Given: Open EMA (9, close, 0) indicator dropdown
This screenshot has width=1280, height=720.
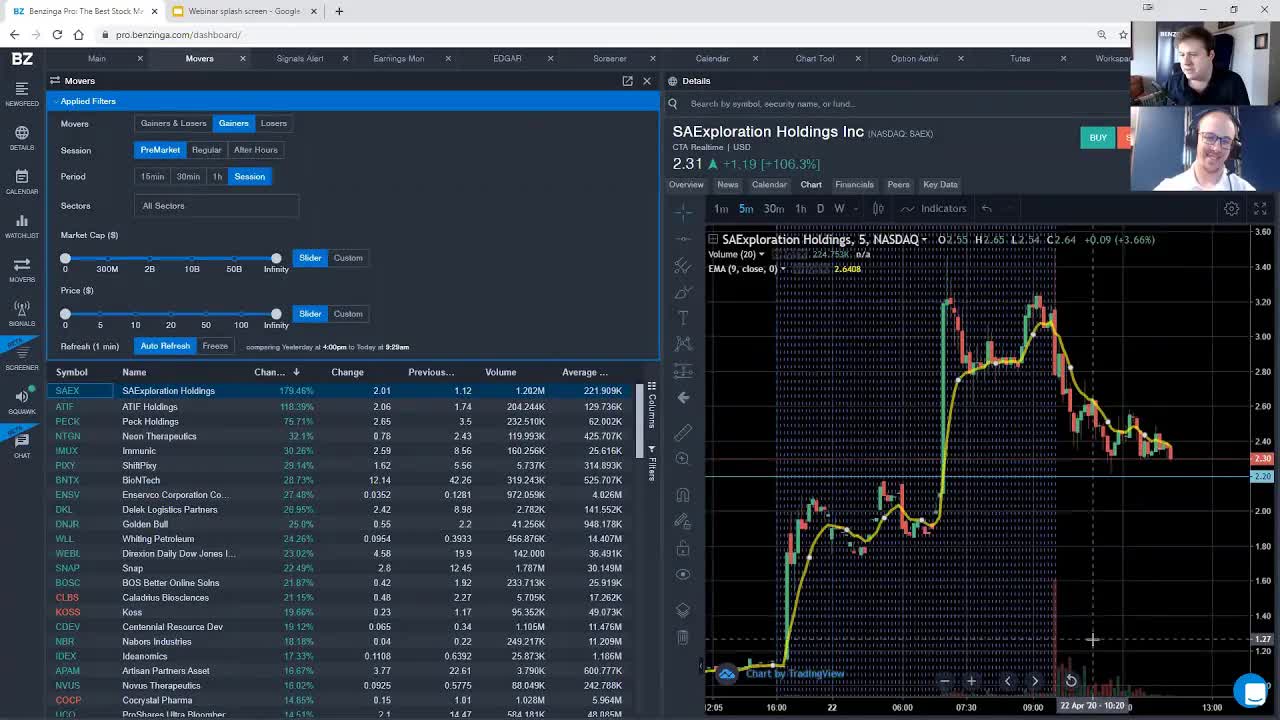Looking at the screenshot, I should pos(783,269).
